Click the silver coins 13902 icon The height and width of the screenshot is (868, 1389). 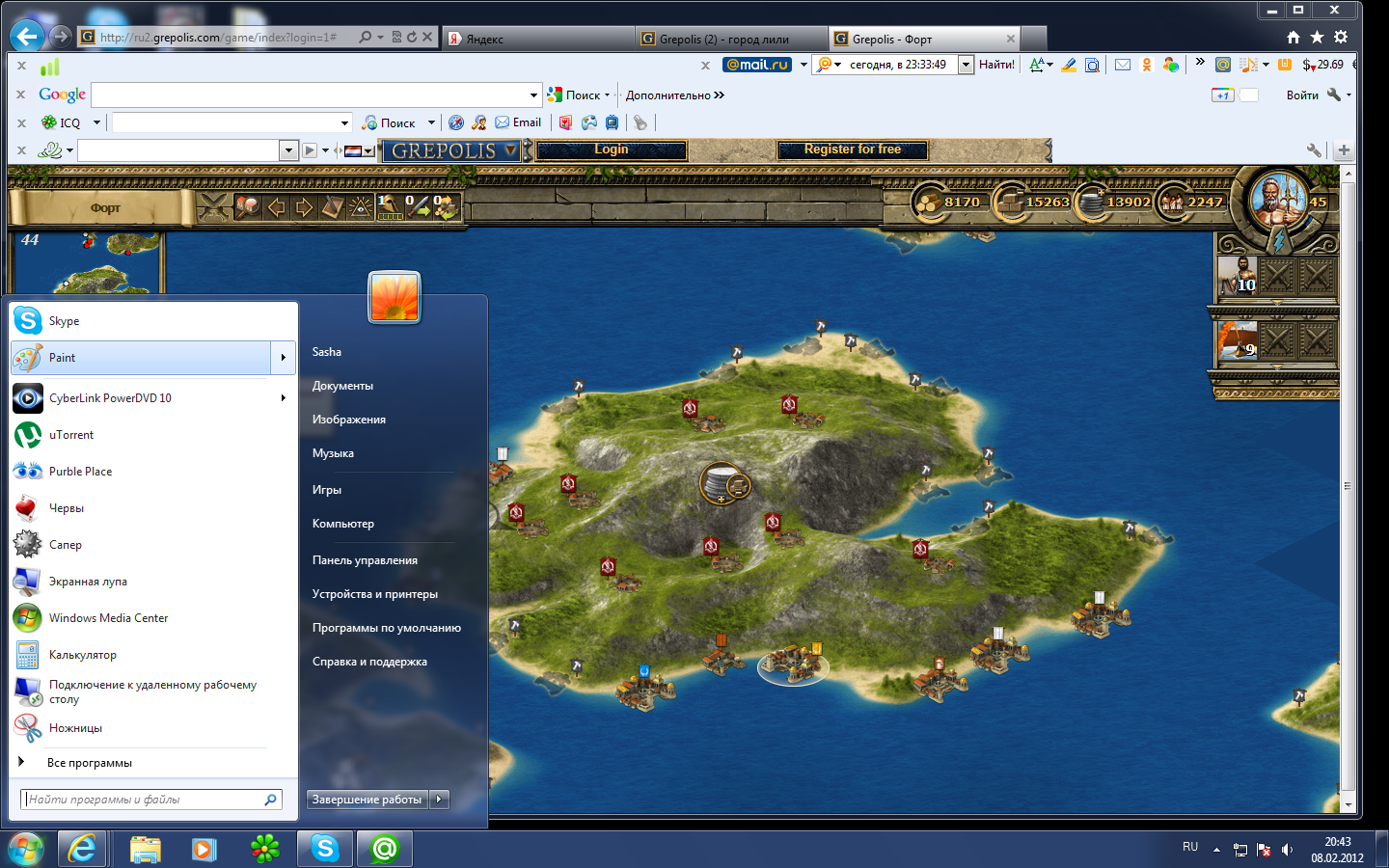point(1091,203)
